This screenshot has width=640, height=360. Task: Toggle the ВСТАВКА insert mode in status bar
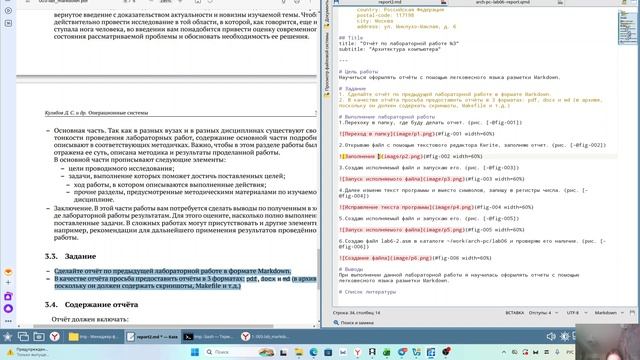[514, 313]
